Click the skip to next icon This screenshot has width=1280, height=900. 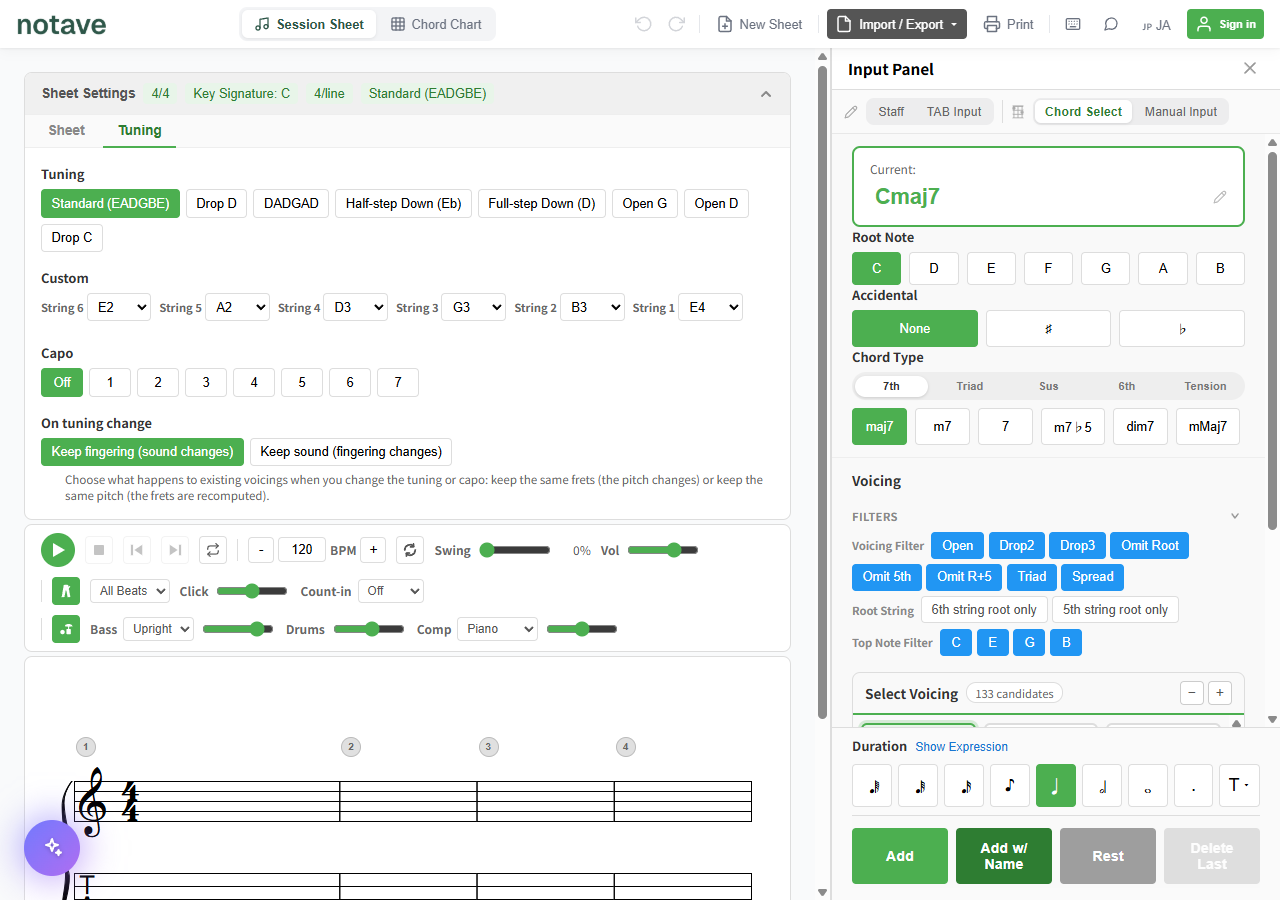tap(175, 550)
